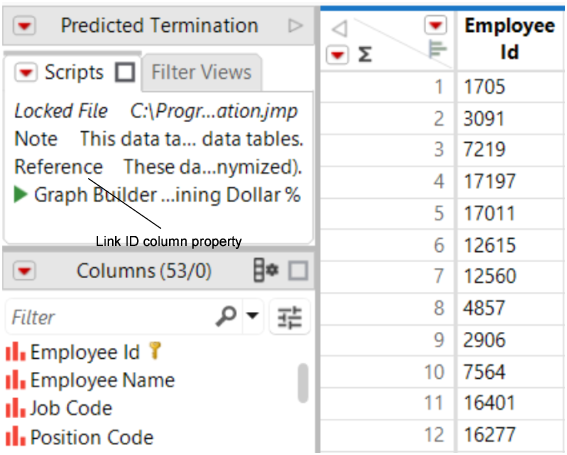The height and width of the screenshot is (455, 567).
Task: Click the cell with value 16401
Action: 511,403
